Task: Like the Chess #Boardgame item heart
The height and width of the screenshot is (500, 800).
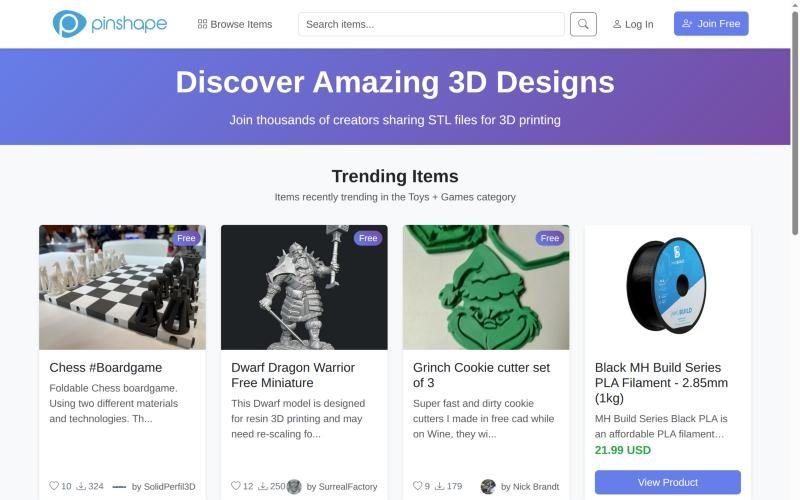Action: coord(54,486)
